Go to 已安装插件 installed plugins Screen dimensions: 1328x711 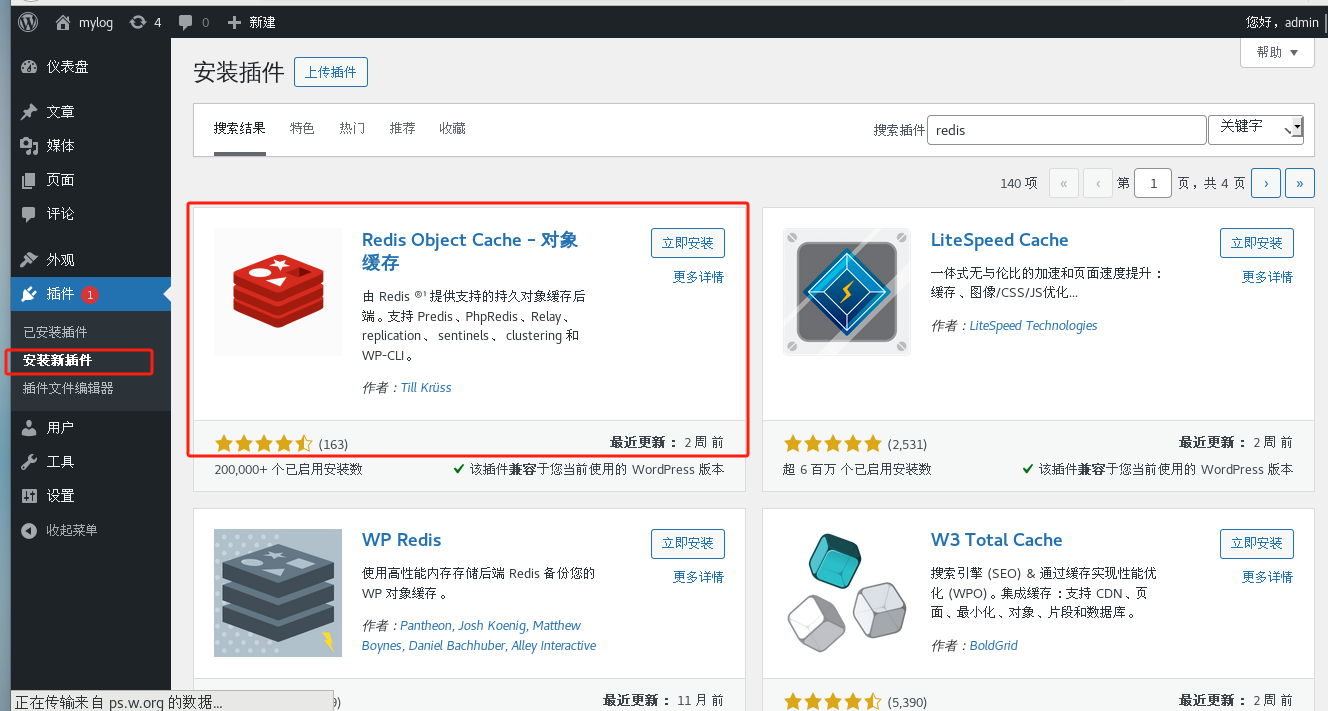pyautogui.click(x=55, y=332)
